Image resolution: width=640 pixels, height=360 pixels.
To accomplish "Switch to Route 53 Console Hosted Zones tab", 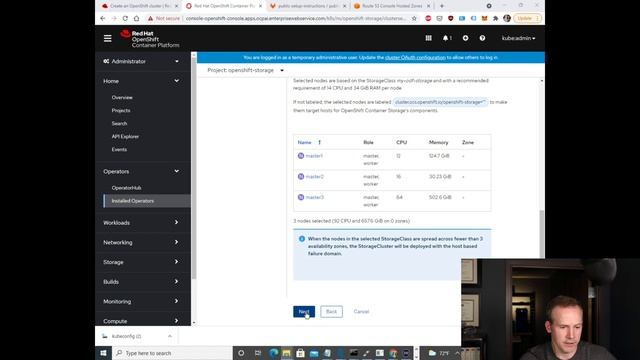I will click(392, 6).
